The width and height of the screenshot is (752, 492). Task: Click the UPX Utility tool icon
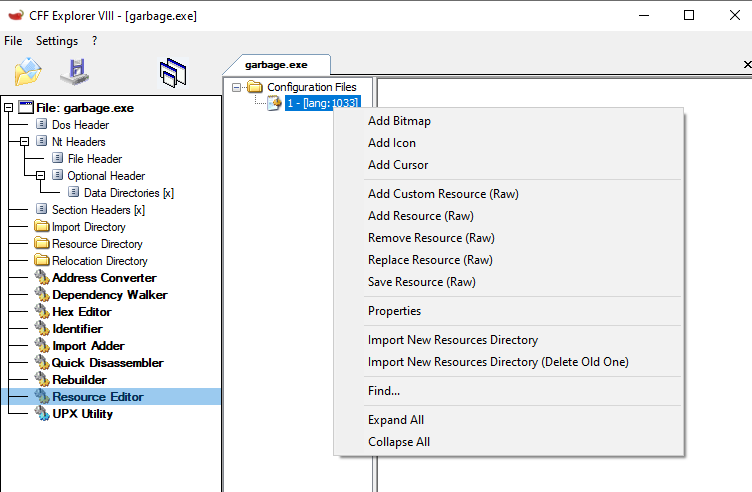pos(42,413)
